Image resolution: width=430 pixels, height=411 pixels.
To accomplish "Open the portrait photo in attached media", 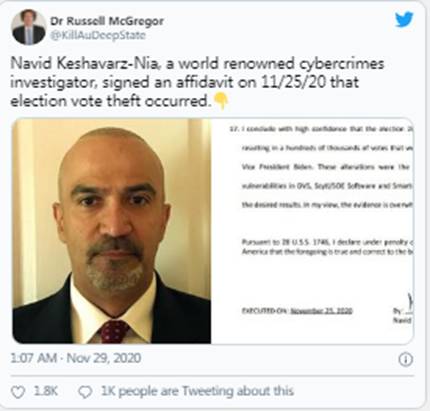I will 111,231.
